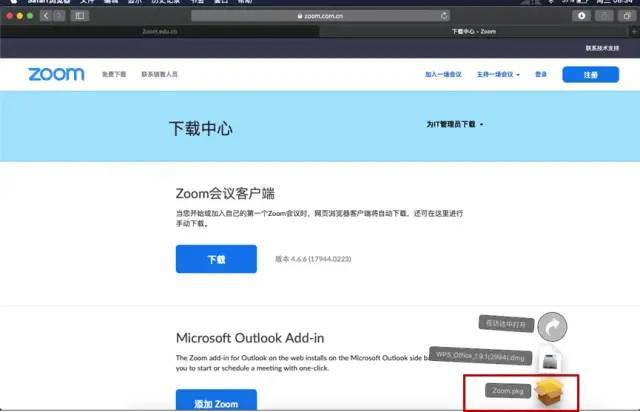Screen dimensions: 640x412
Task: Click the Safari back navigation arrow
Action: [x=46, y=17]
